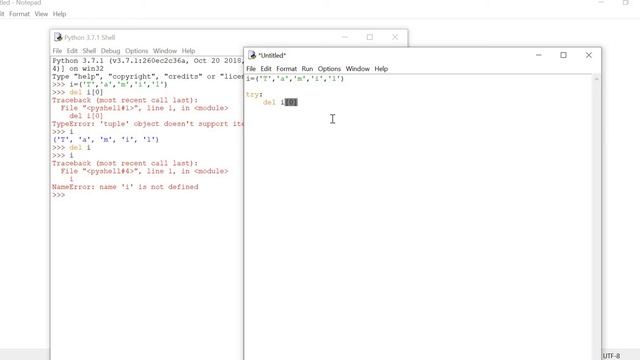Open Debug menu in Python Shell window
This screenshot has width=640, height=360.
tap(111, 51)
